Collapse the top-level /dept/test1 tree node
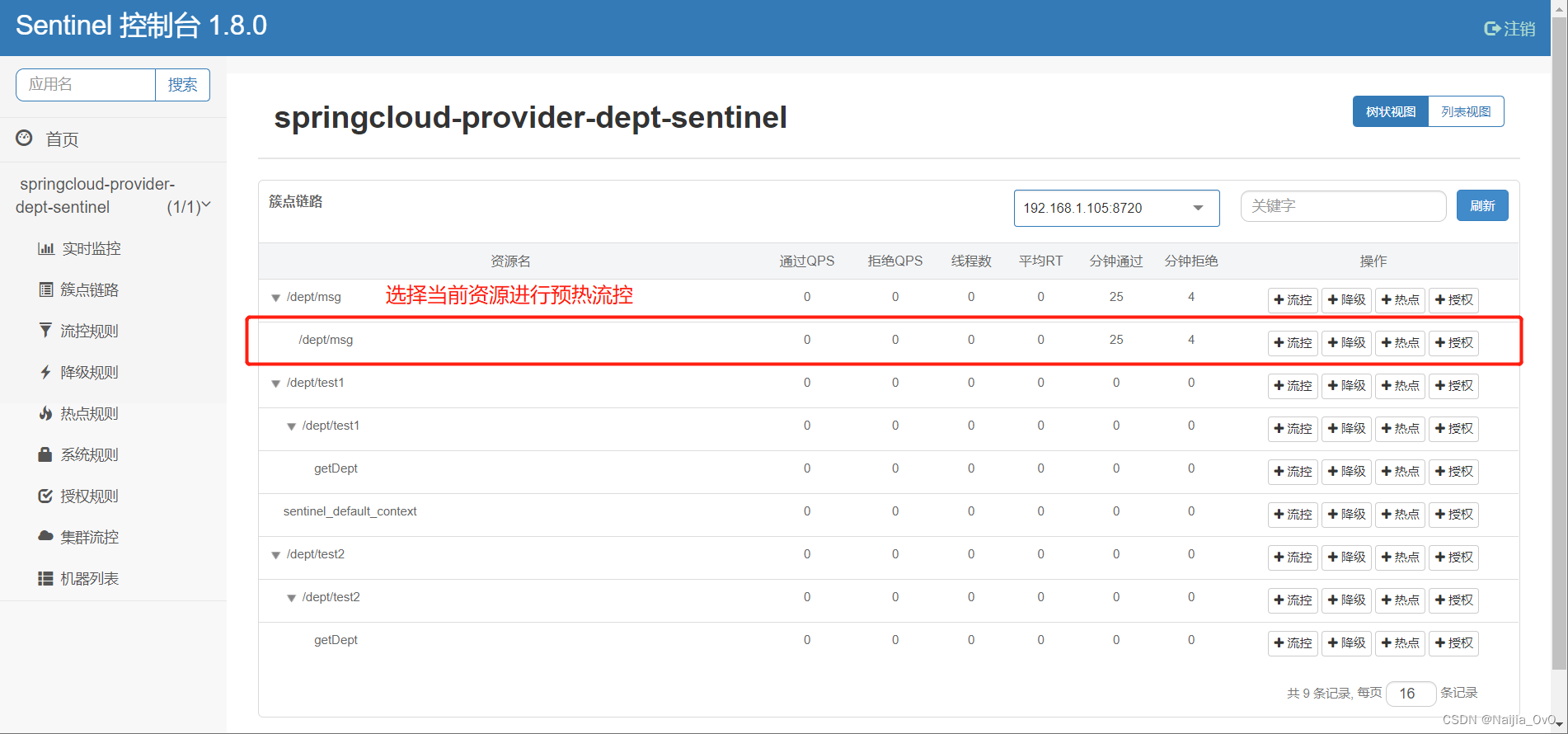The image size is (1568, 734). (276, 383)
